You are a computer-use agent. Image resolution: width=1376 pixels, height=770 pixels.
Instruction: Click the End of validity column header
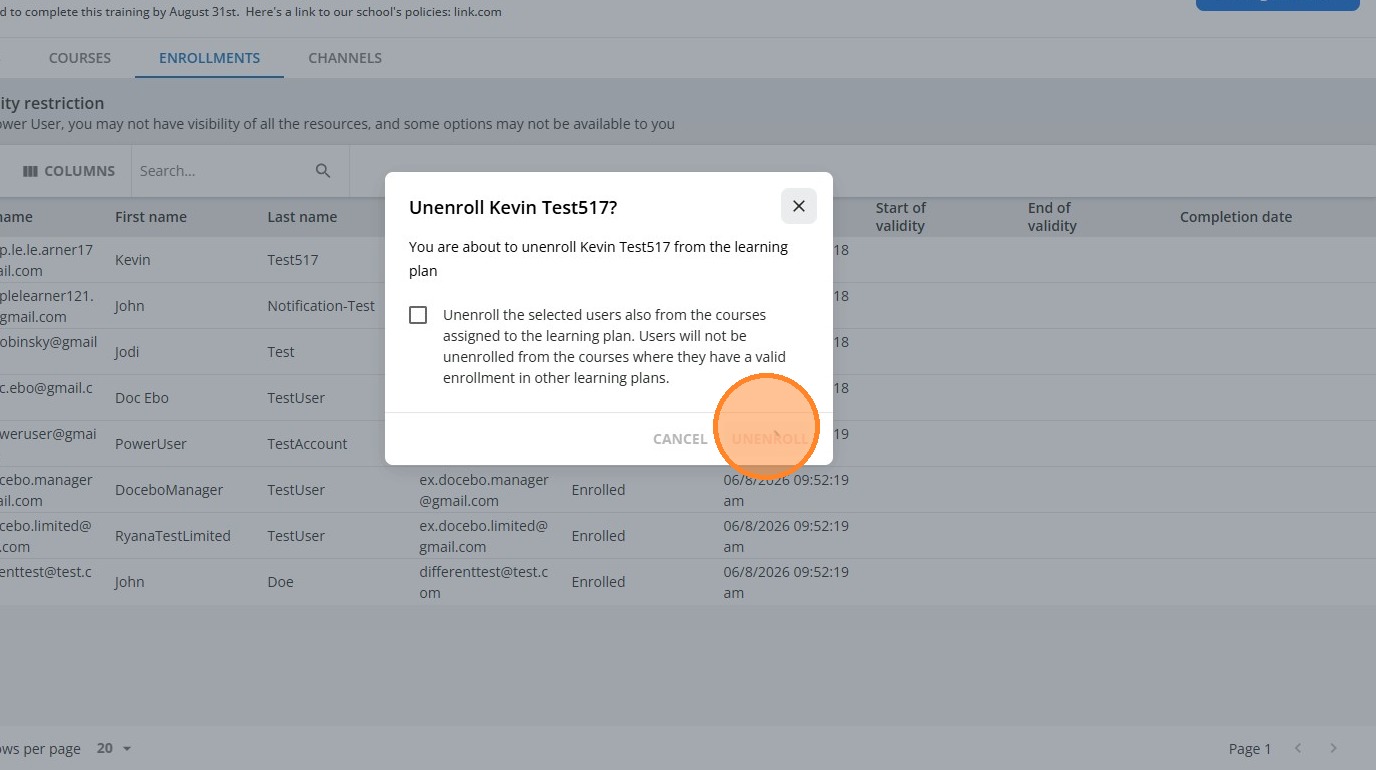1052,217
